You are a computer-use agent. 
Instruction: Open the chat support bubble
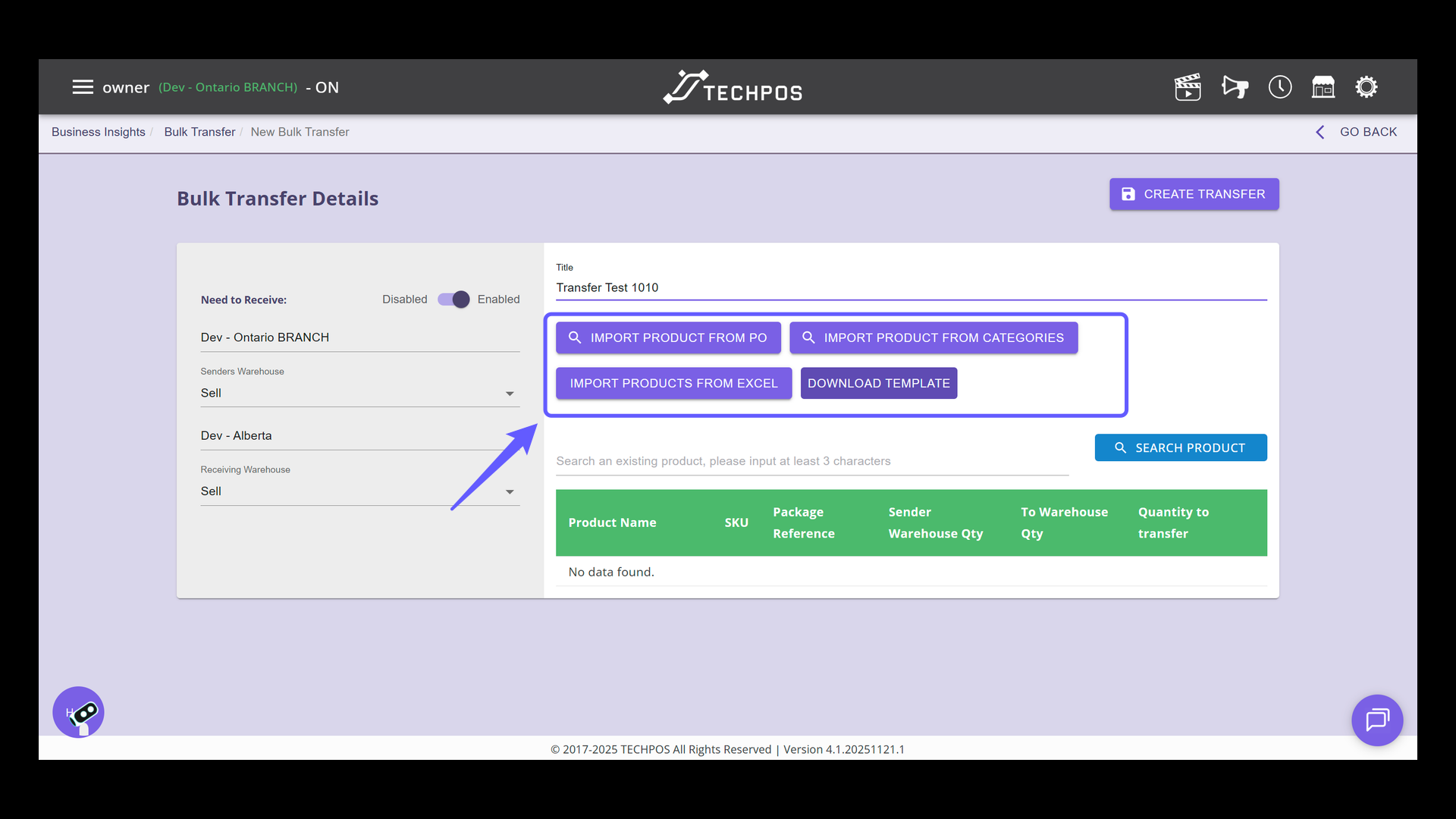[x=1377, y=720]
